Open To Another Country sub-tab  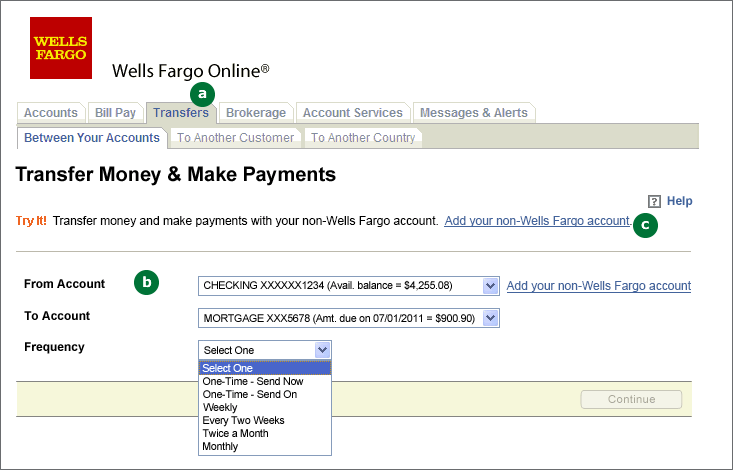tap(363, 138)
